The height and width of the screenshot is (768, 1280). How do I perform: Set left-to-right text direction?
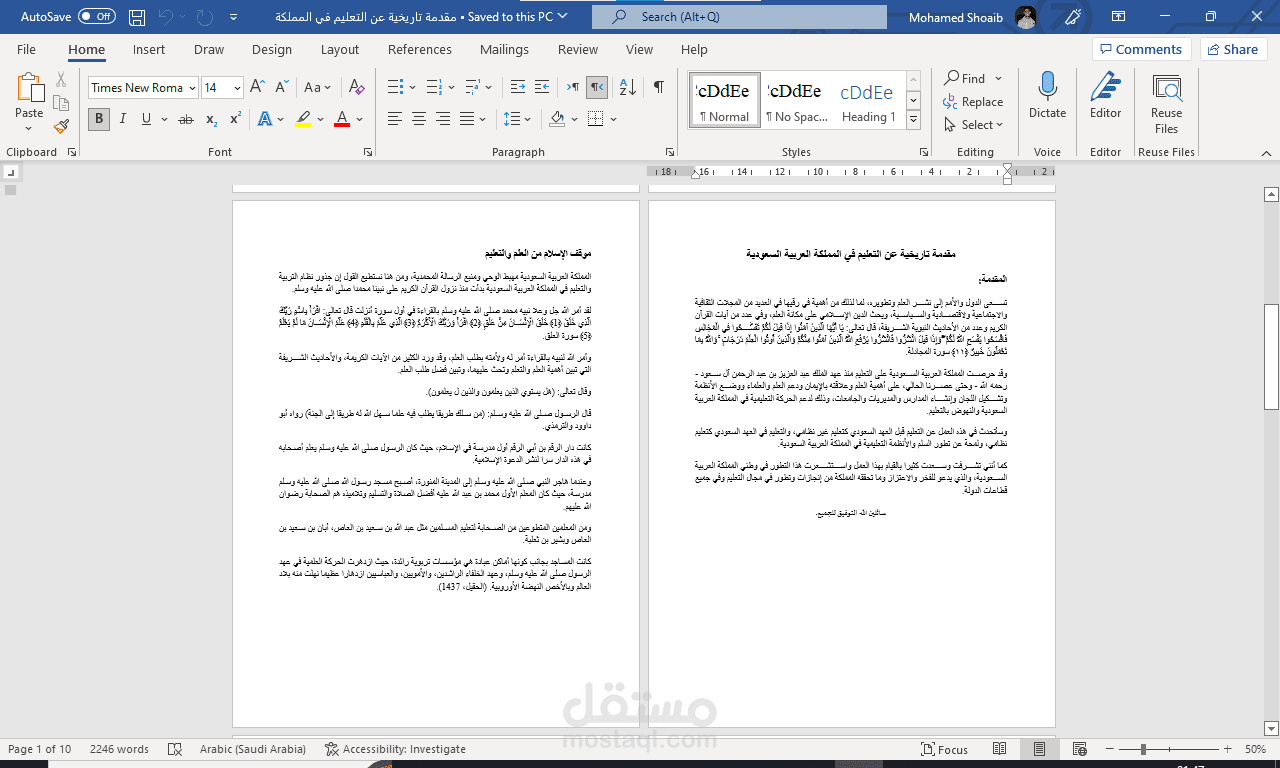573,87
